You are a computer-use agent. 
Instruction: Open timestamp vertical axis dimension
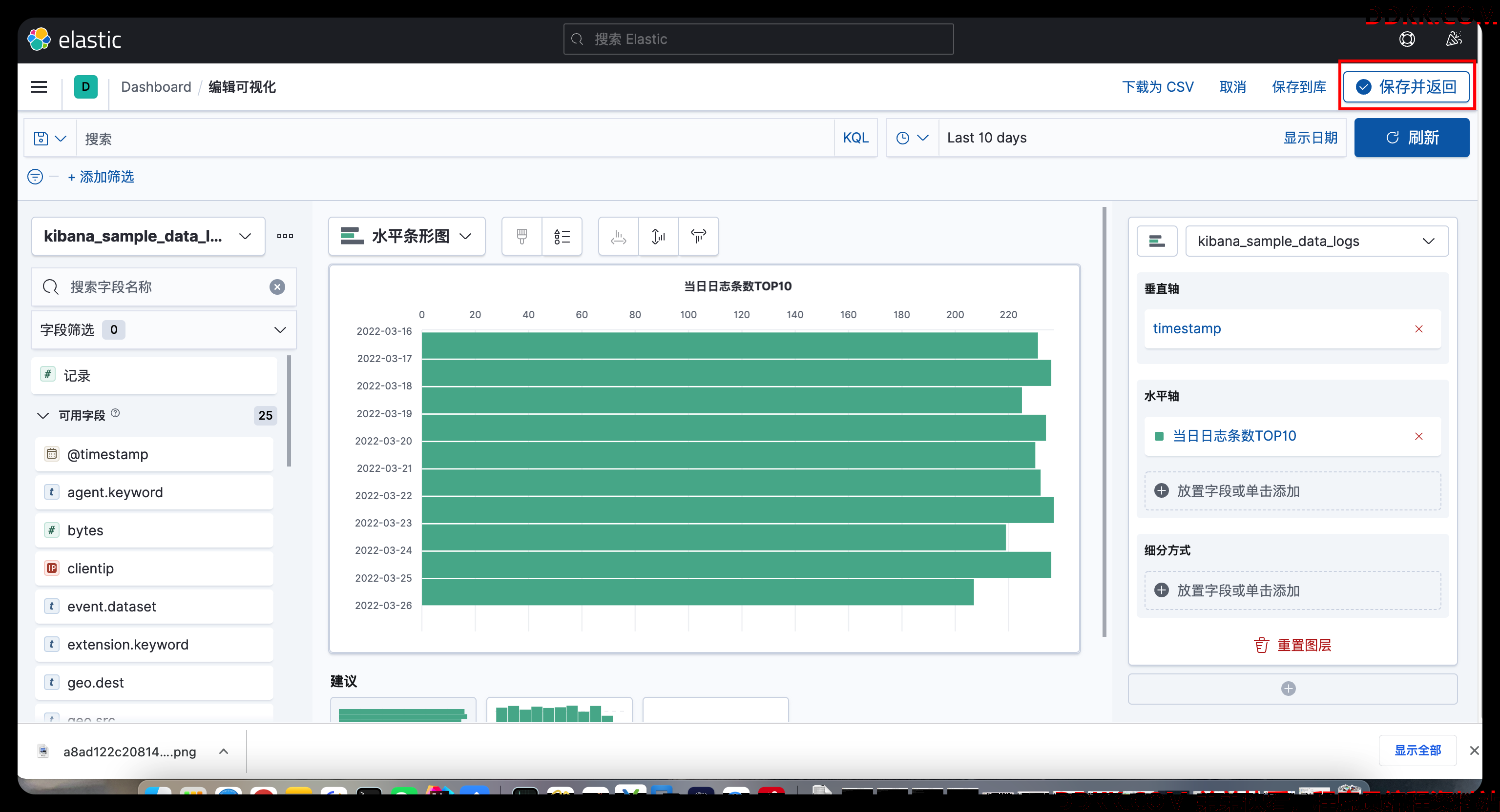pyautogui.click(x=1186, y=328)
